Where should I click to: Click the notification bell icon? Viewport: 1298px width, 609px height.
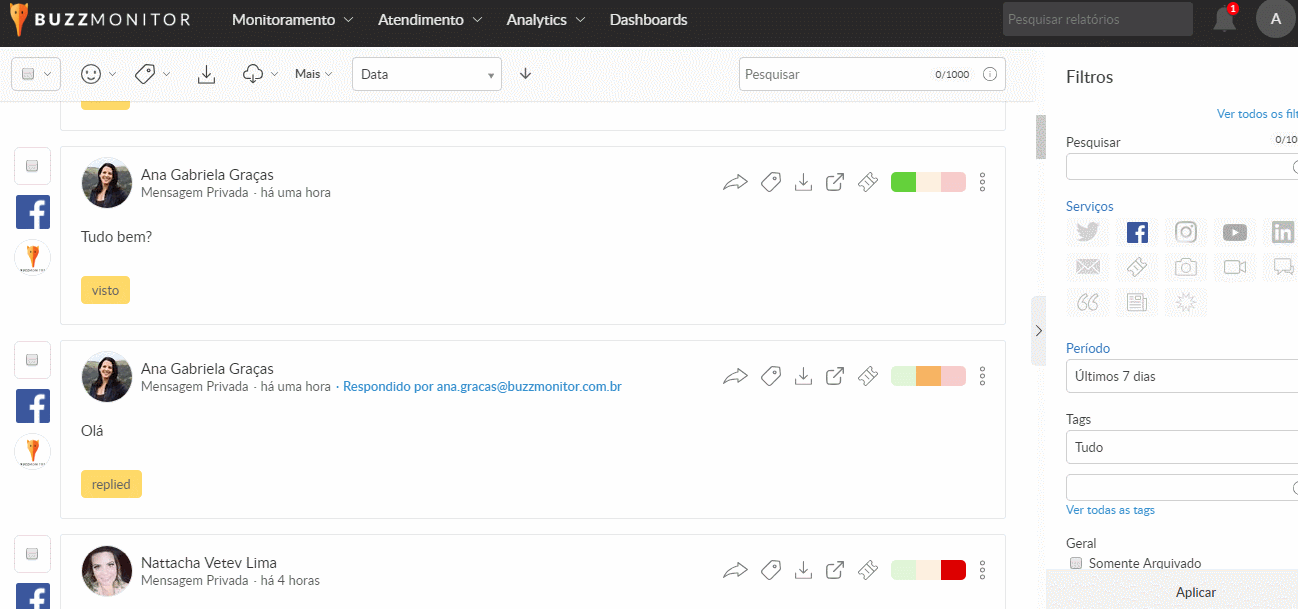pos(1224,20)
